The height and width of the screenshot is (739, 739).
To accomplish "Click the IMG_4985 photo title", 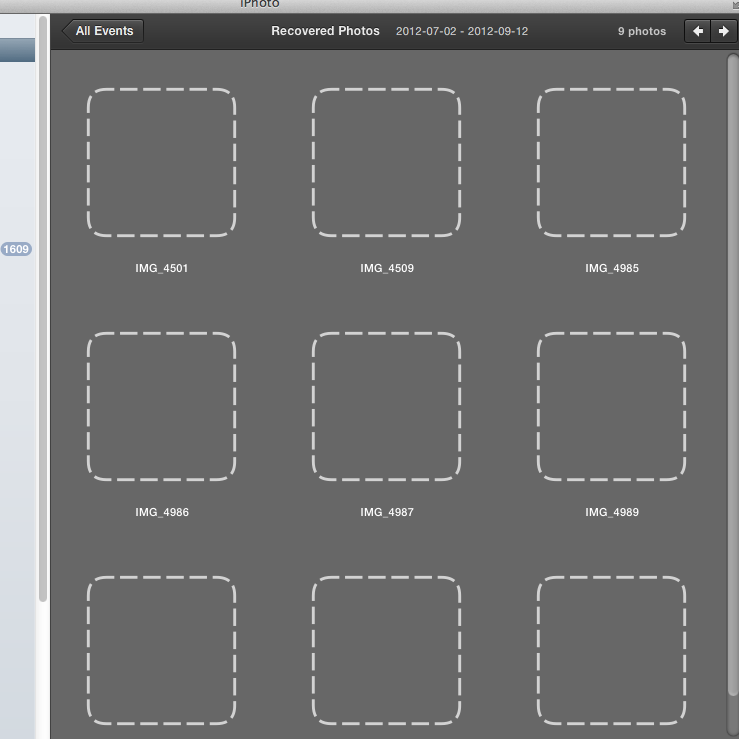I will pos(612,268).
